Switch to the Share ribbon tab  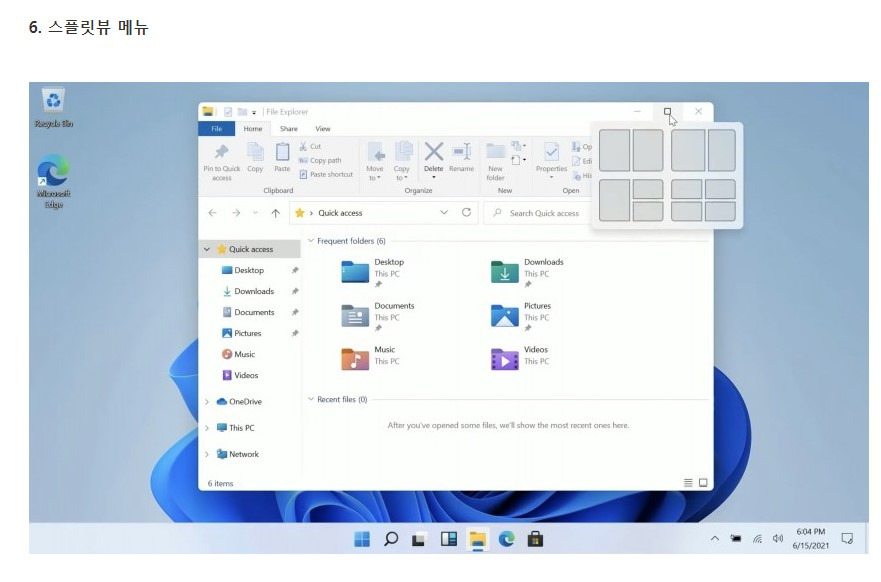click(x=289, y=129)
